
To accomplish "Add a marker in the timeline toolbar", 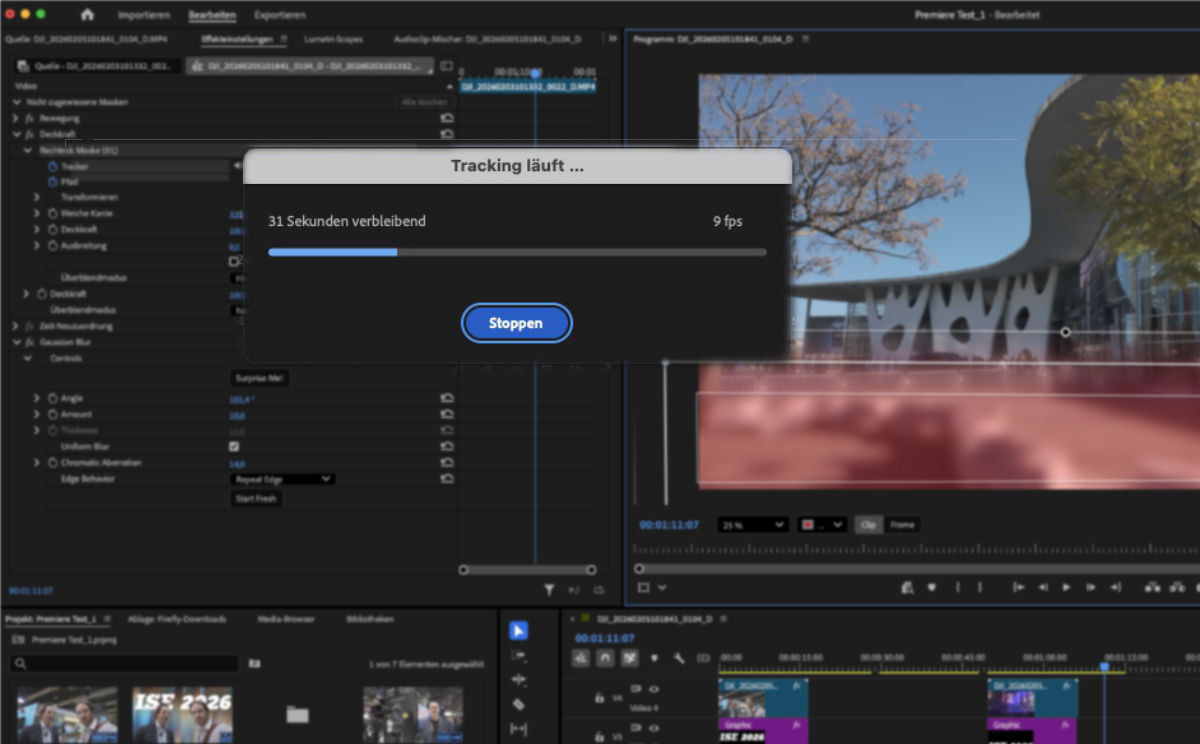I will click(x=655, y=658).
